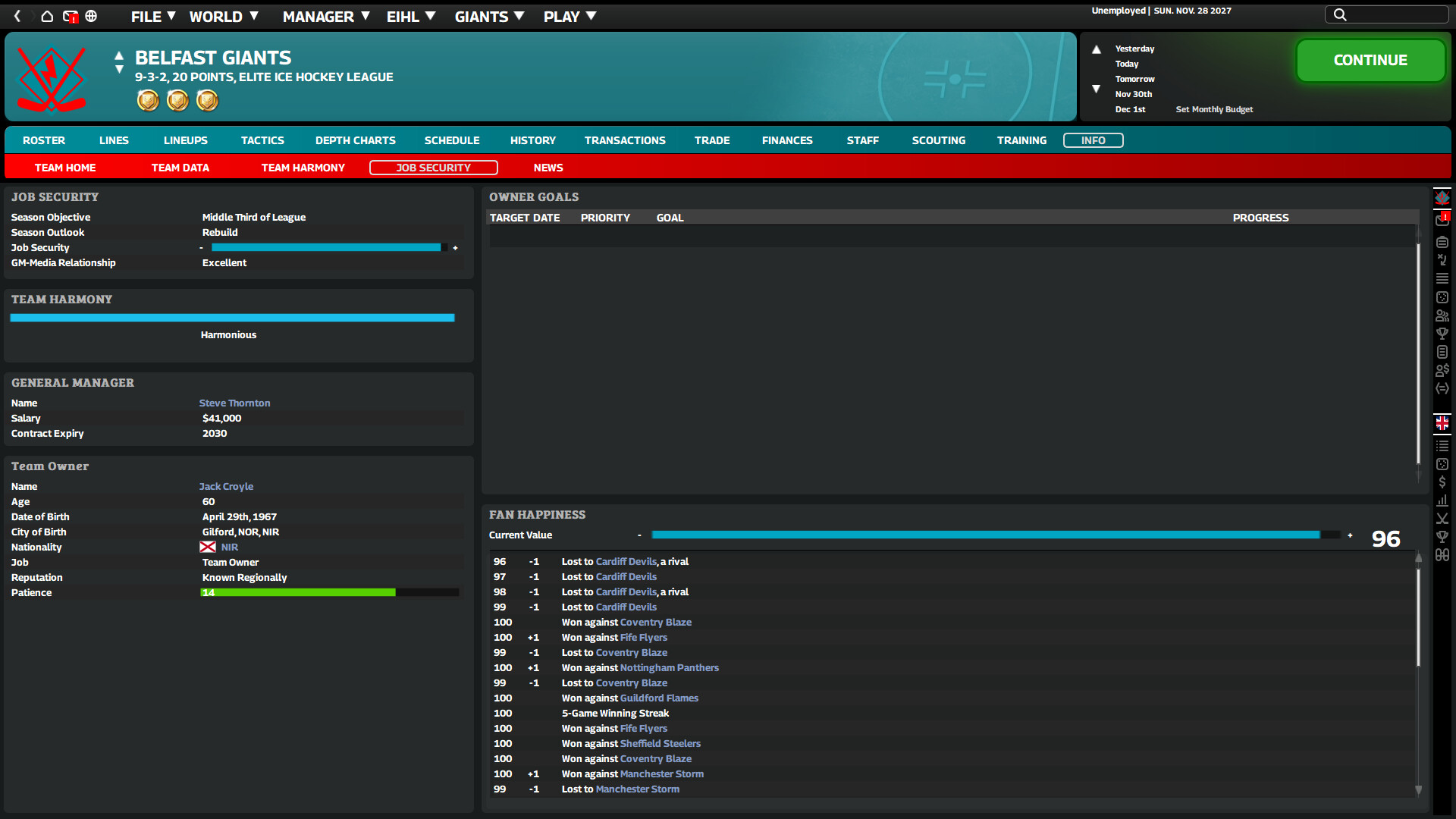Image resolution: width=1456 pixels, height=819 pixels.
Task: Click the home icon in the top bar
Action: pos(46,16)
